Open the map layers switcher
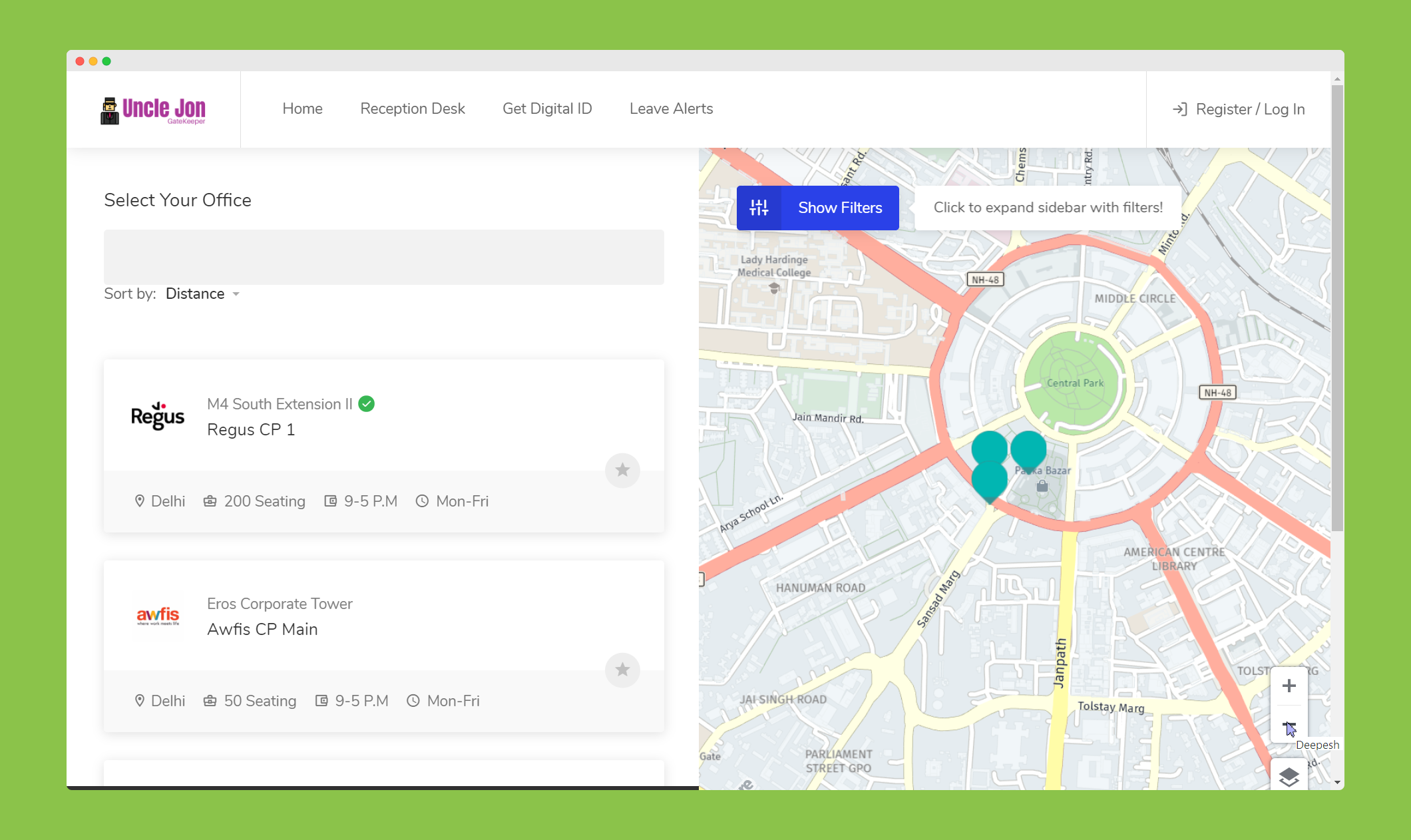This screenshot has width=1411, height=840. 1289,776
